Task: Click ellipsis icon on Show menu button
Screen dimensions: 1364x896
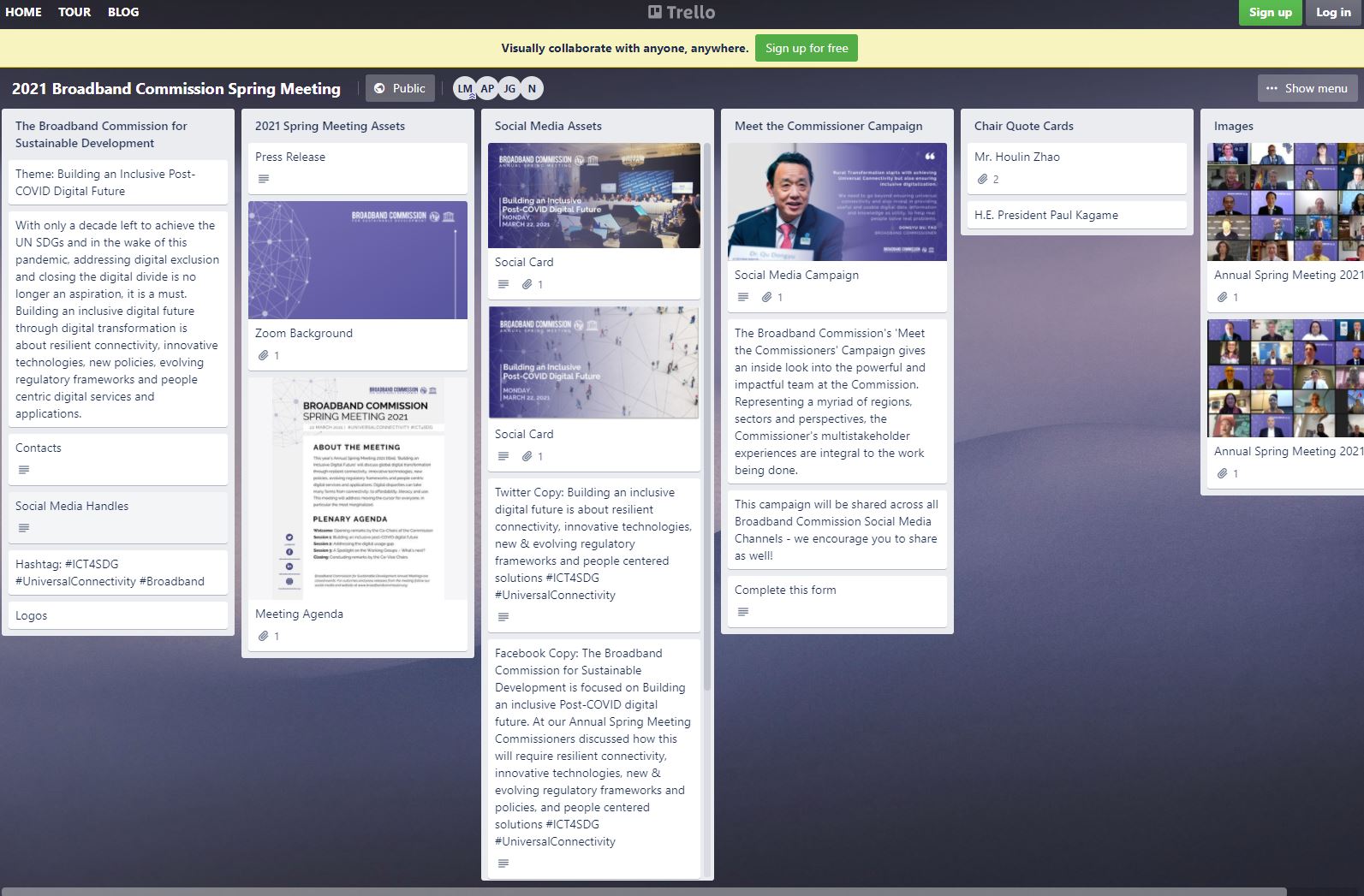Action: pos(1272,88)
